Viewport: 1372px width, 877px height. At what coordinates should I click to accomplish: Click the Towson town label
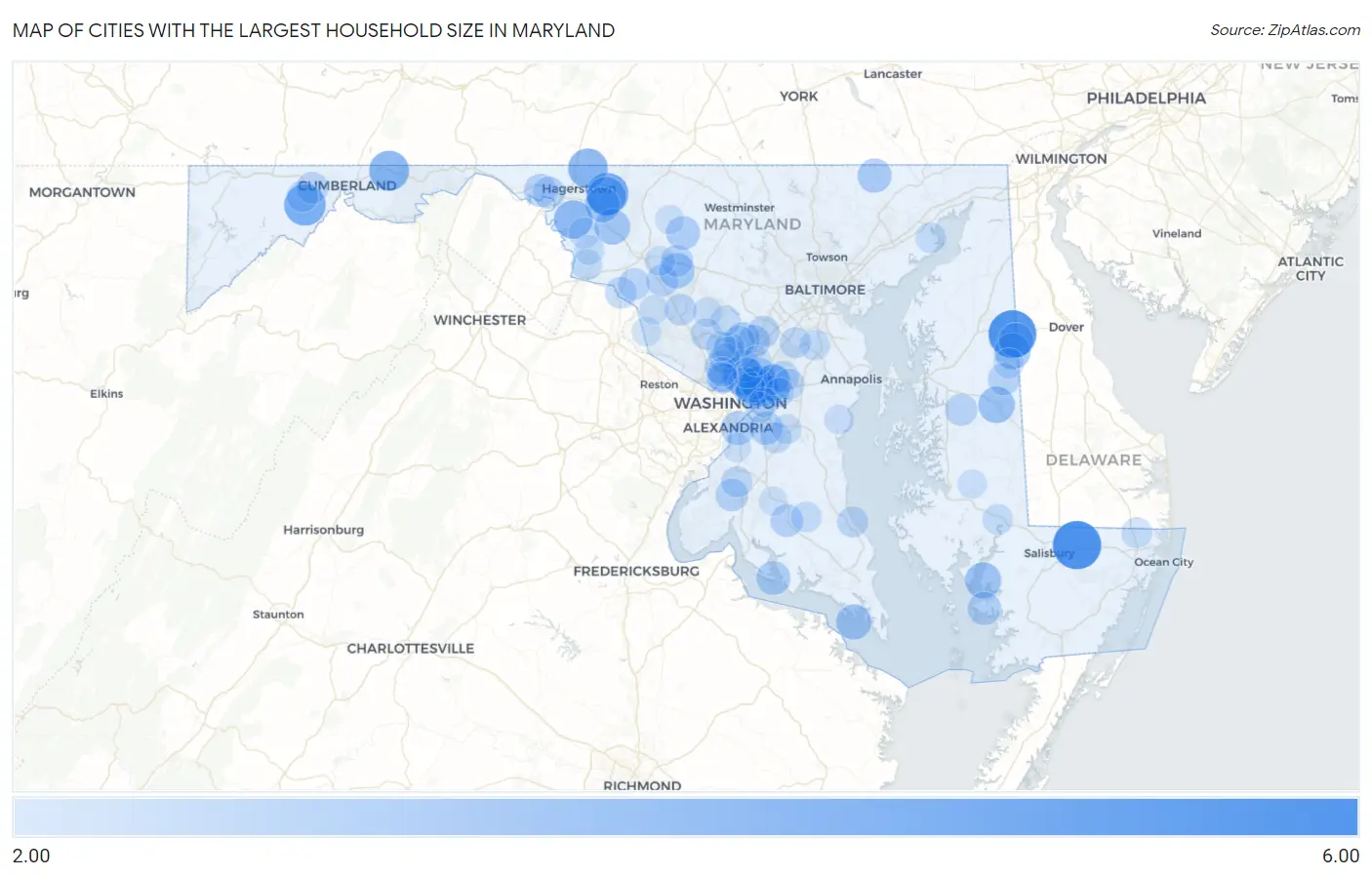(827, 258)
